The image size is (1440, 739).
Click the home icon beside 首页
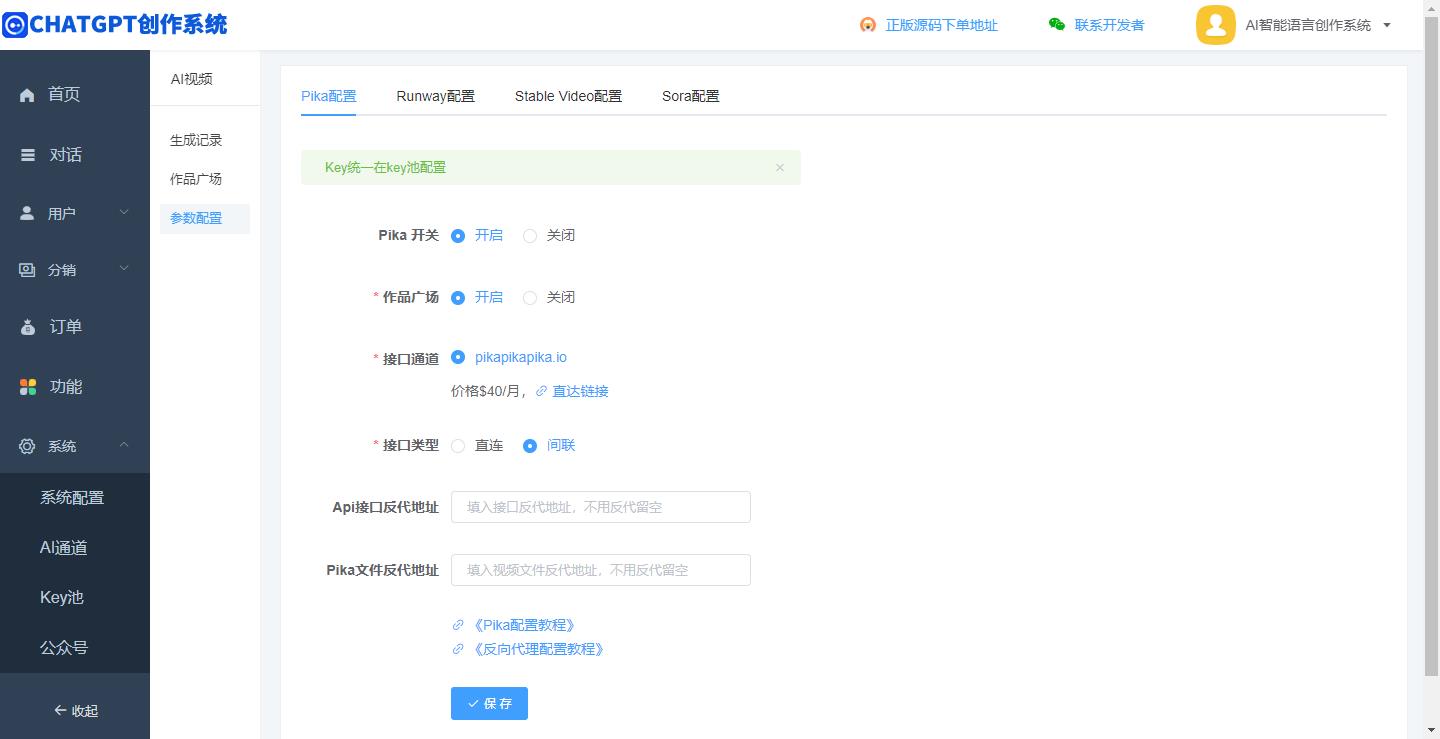click(x=27, y=95)
